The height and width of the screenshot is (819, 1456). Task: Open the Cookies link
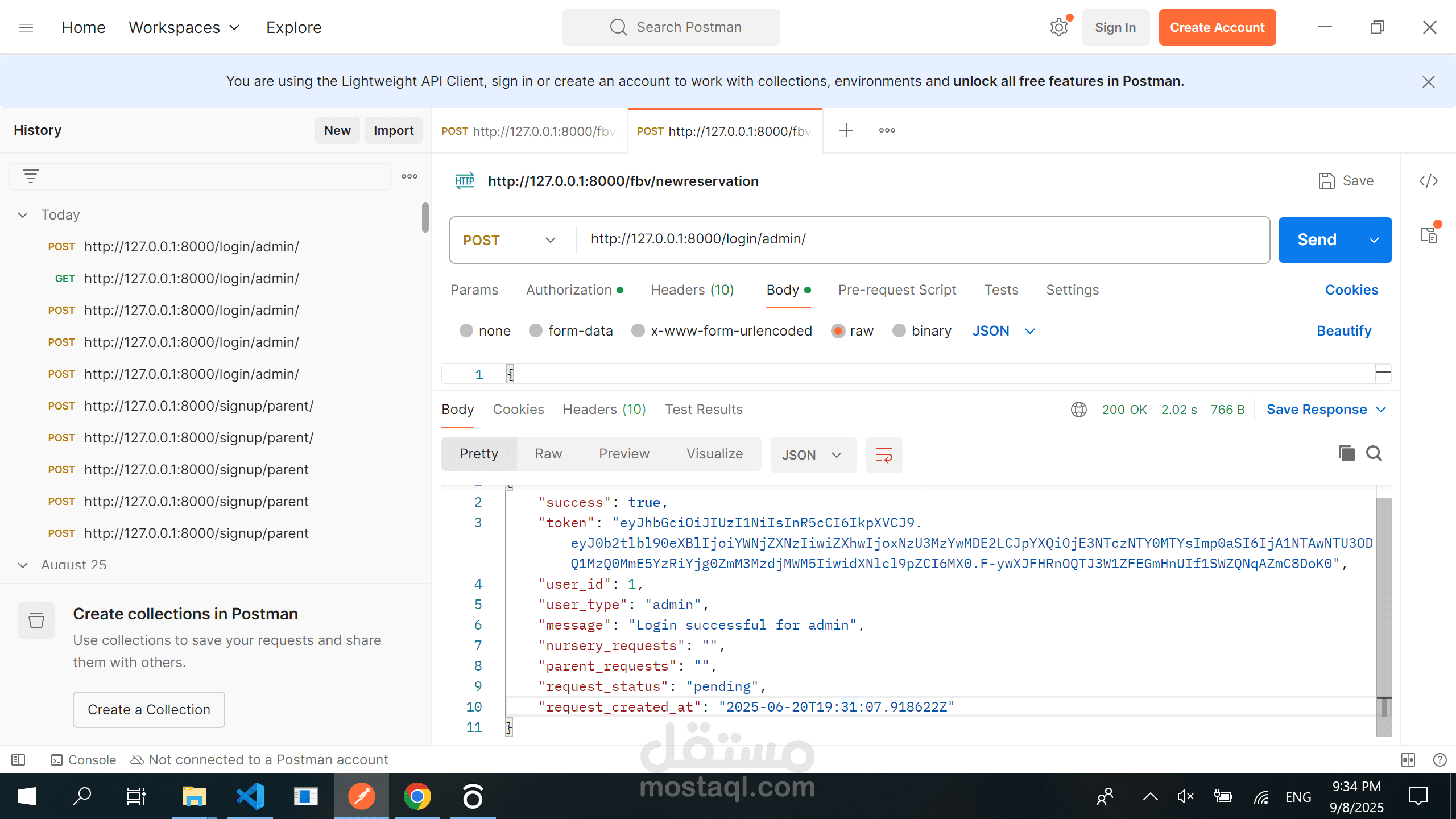1351,290
